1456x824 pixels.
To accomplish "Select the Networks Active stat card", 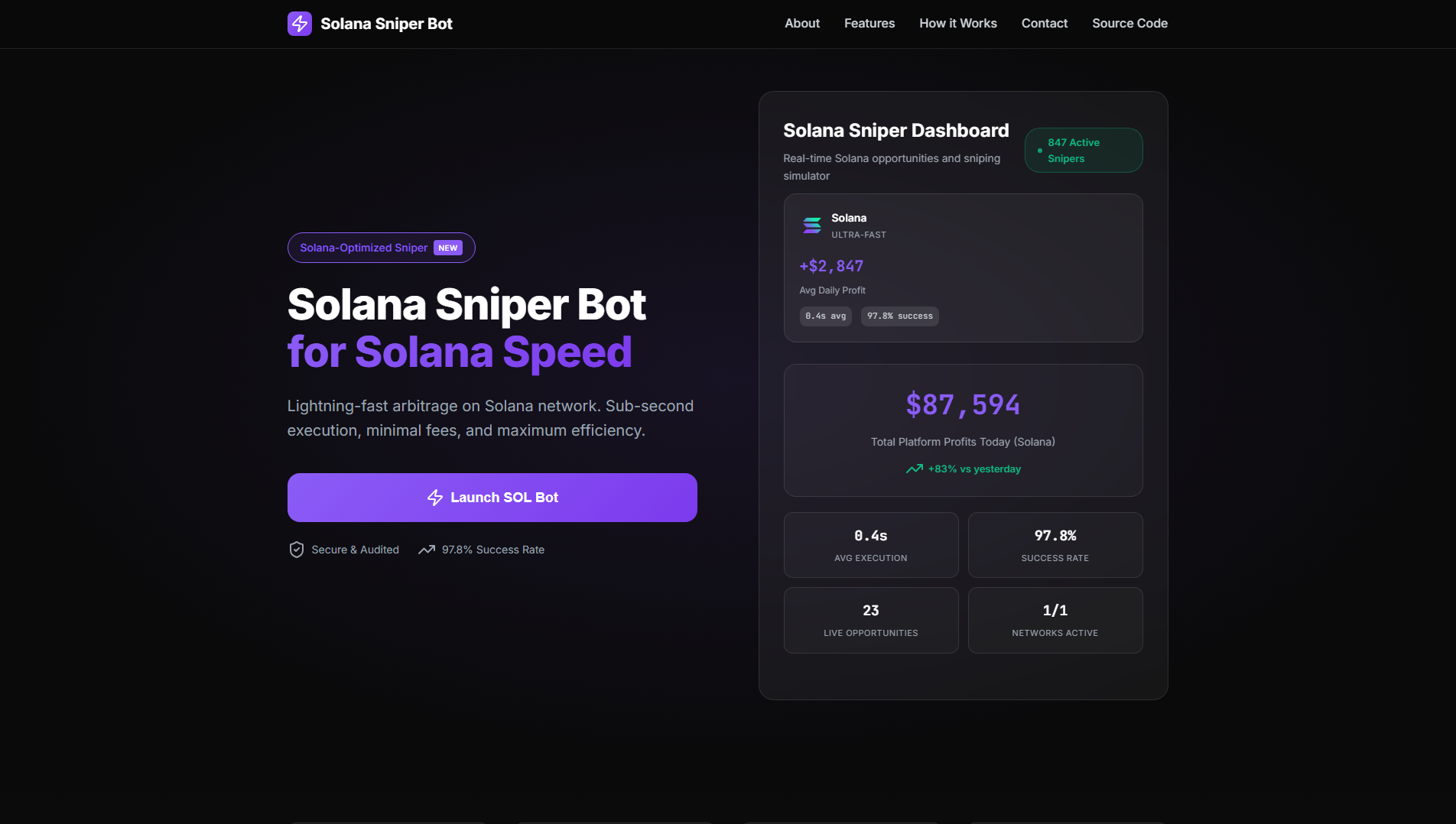I will [1055, 620].
